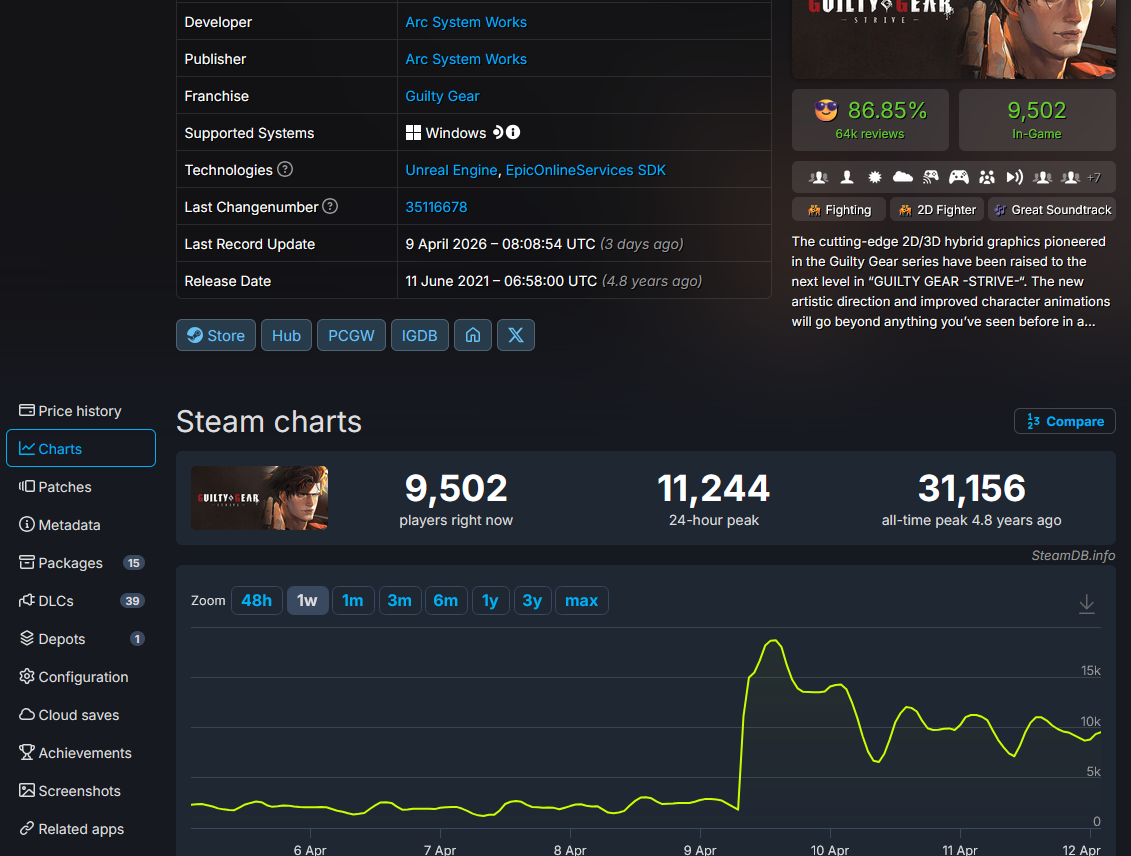This screenshot has width=1131, height=856.
Task: Open the Unreal Engine technology link
Action: click(452, 170)
